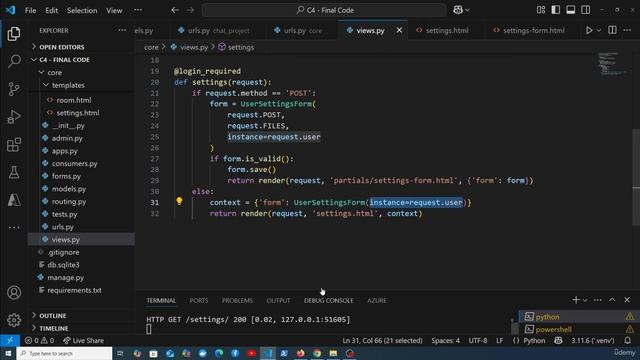Show code actions lightbulb on line 31
640x360 pixels.
(179, 201)
